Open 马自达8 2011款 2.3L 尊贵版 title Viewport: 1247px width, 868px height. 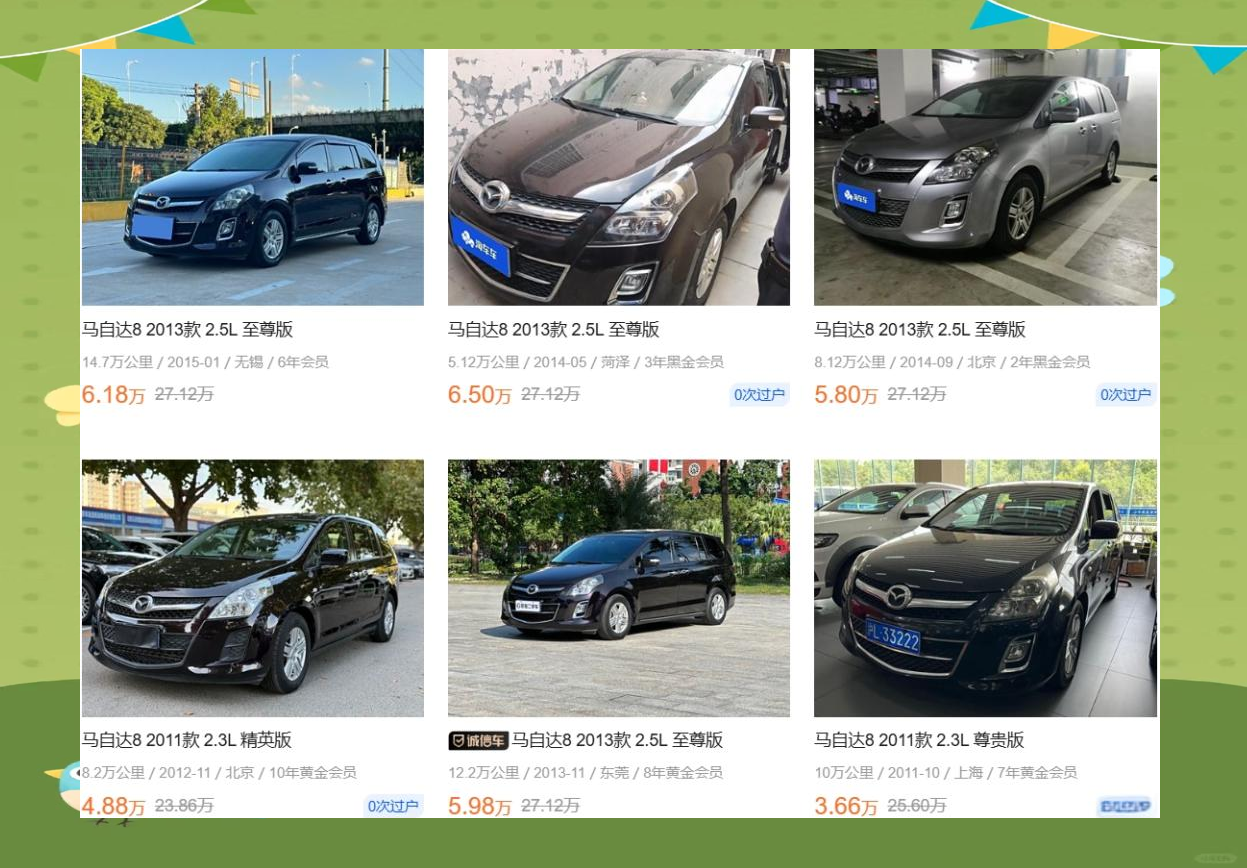[x=919, y=741]
